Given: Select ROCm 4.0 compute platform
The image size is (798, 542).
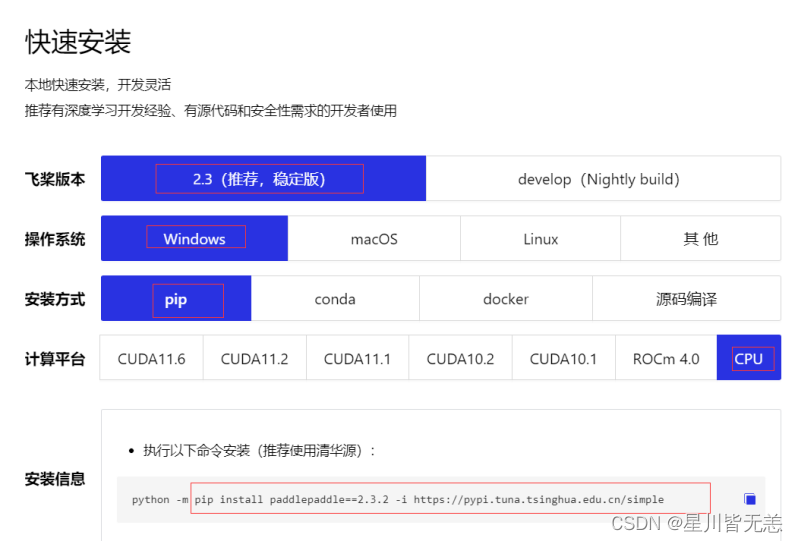Looking at the screenshot, I should click(666, 358).
